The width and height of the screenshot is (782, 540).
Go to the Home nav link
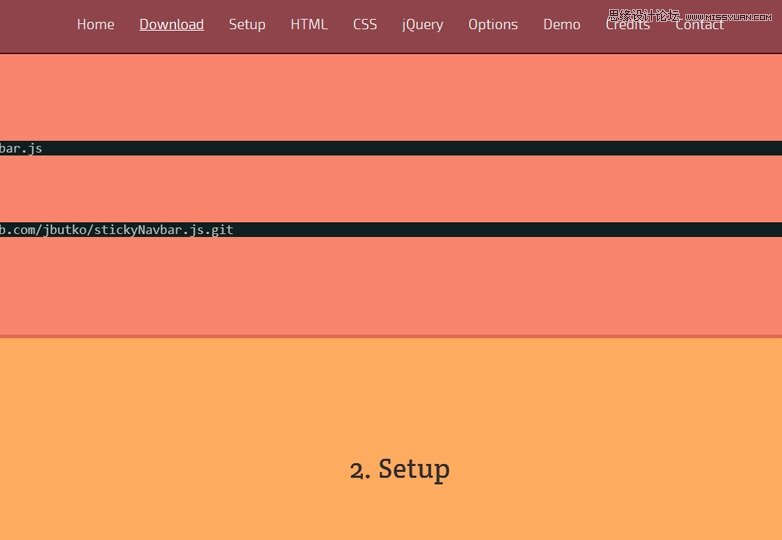(x=95, y=24)
